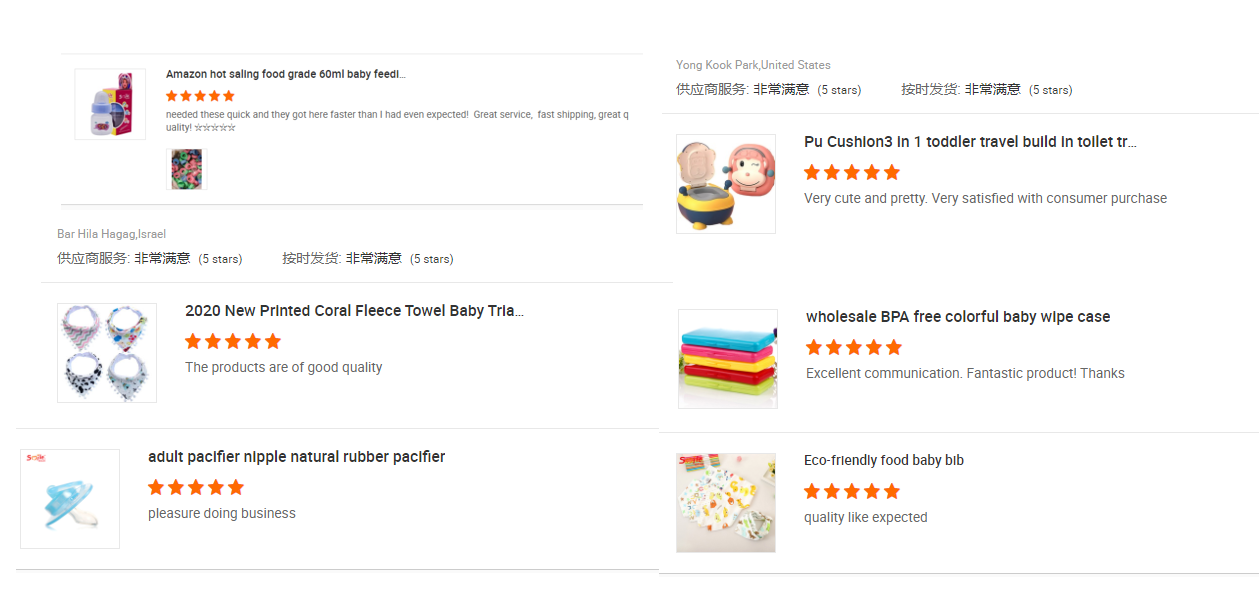The width and height of the screenshot is (1259, 602).
Task: Open the monkey toddler toilet product image
Action: click(x=726, y=184)
